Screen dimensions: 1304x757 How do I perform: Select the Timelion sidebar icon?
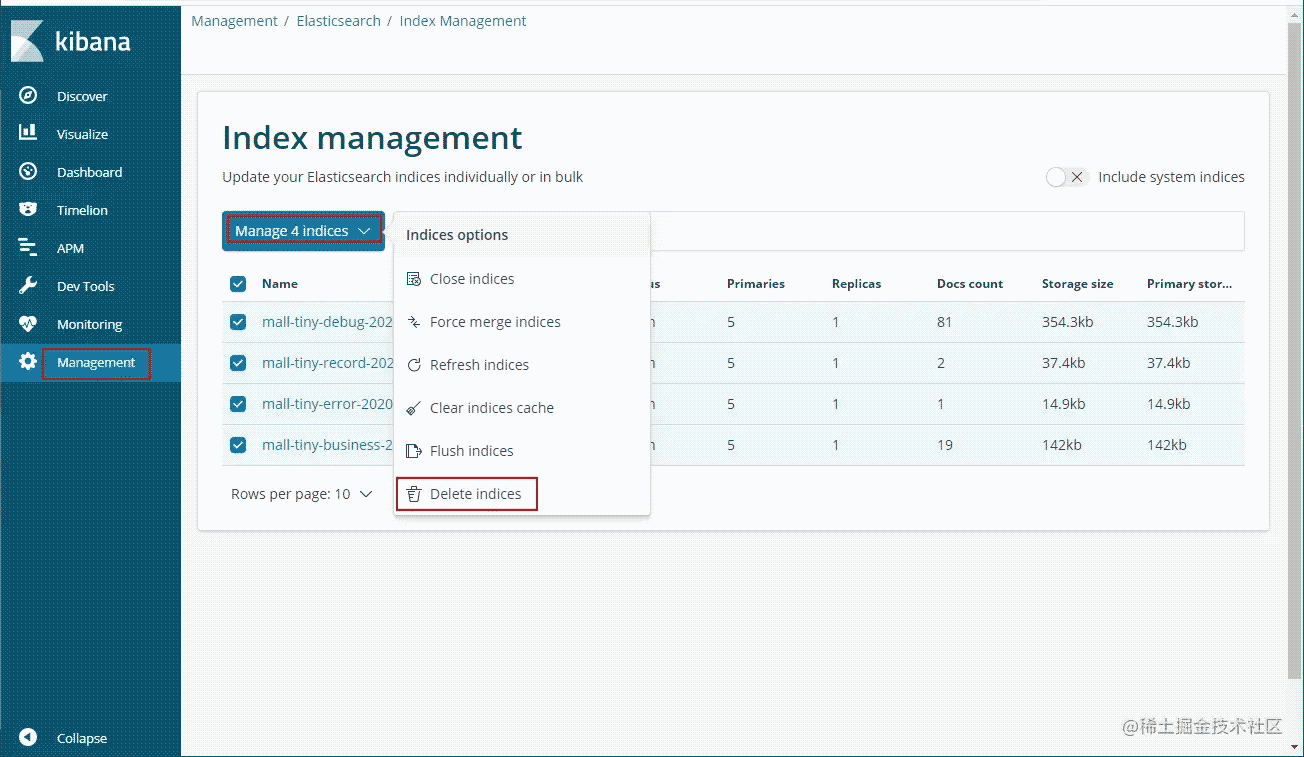(28, 210)
